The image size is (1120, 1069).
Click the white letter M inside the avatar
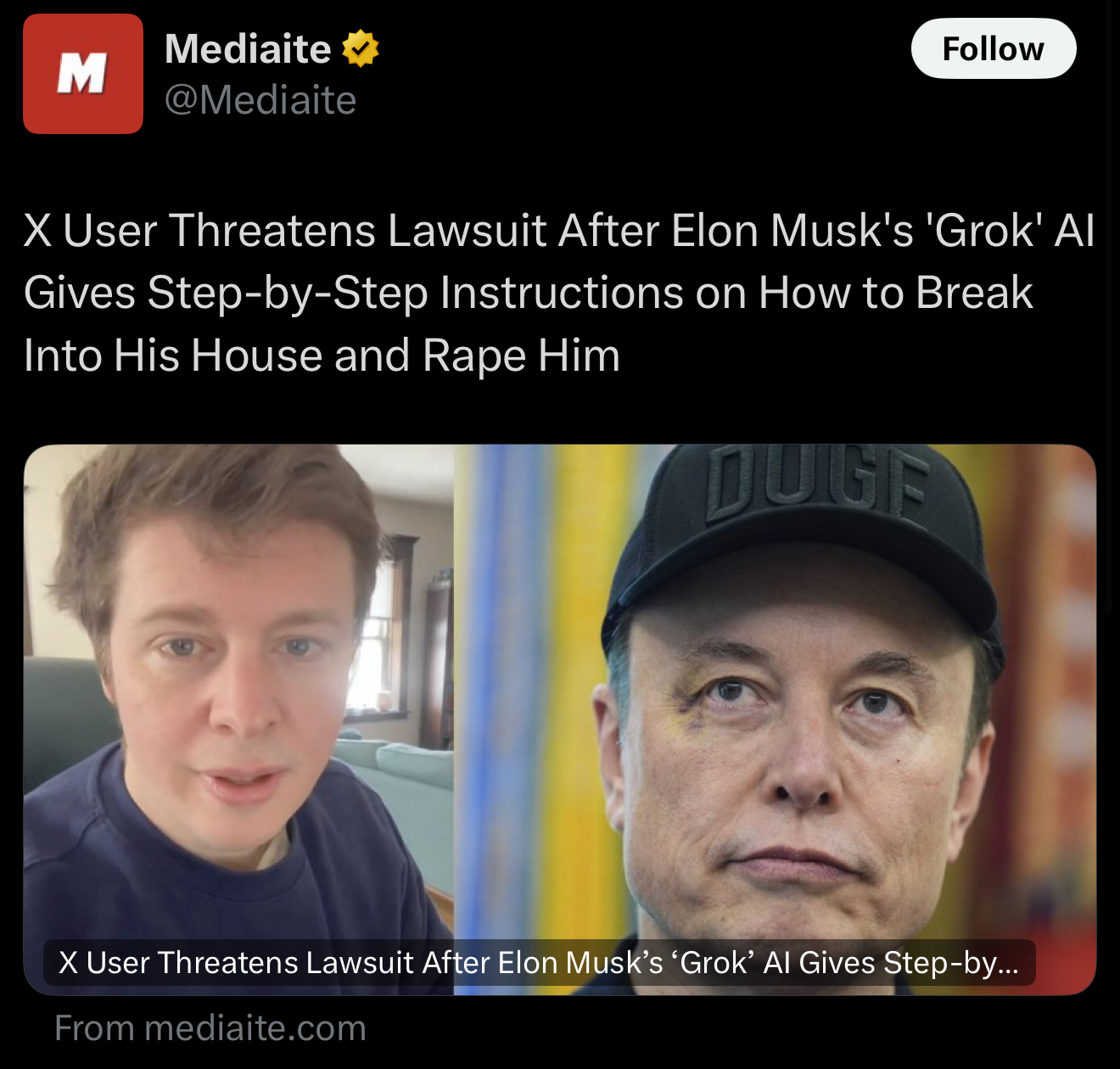82,74
